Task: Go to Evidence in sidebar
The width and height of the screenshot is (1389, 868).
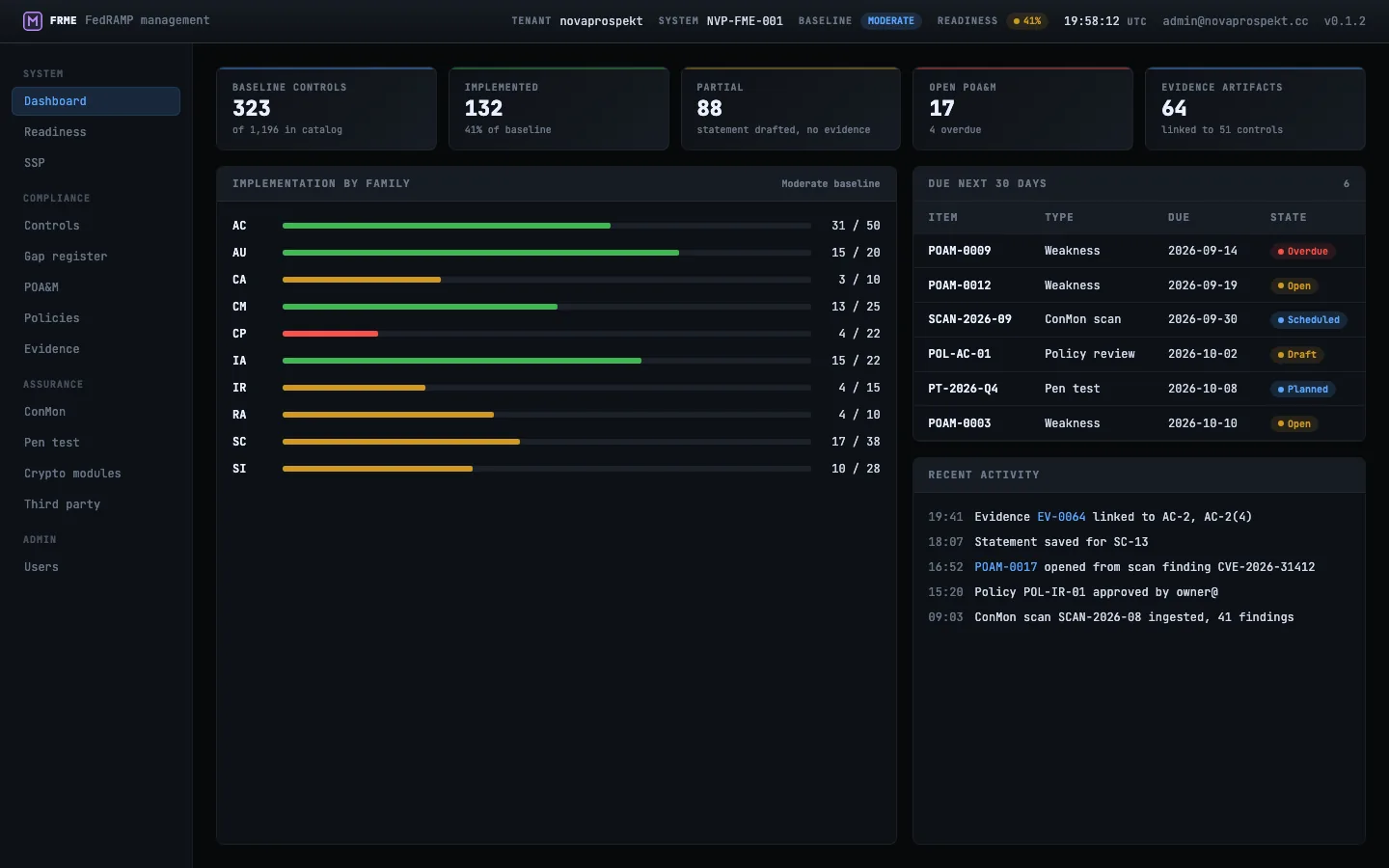Action: click(95, 349)
